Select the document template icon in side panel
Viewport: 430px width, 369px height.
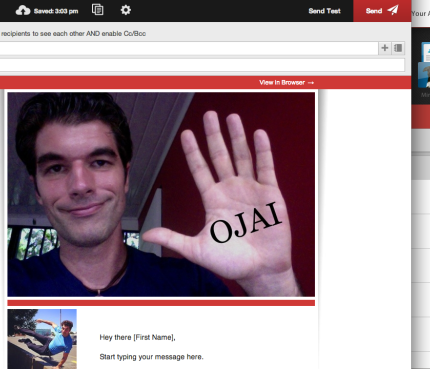click(x=425, y=52)
